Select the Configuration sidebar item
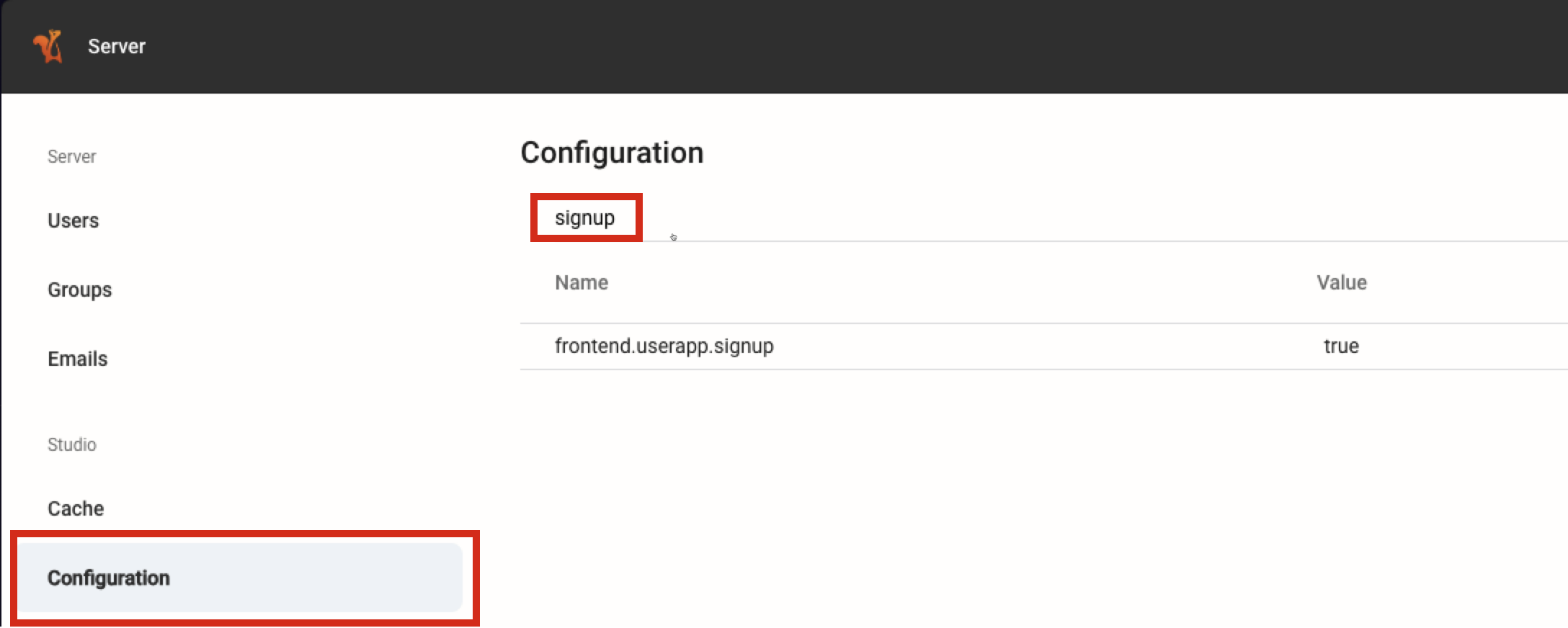This screenshot has width=1568, height=628. [109, 578]
